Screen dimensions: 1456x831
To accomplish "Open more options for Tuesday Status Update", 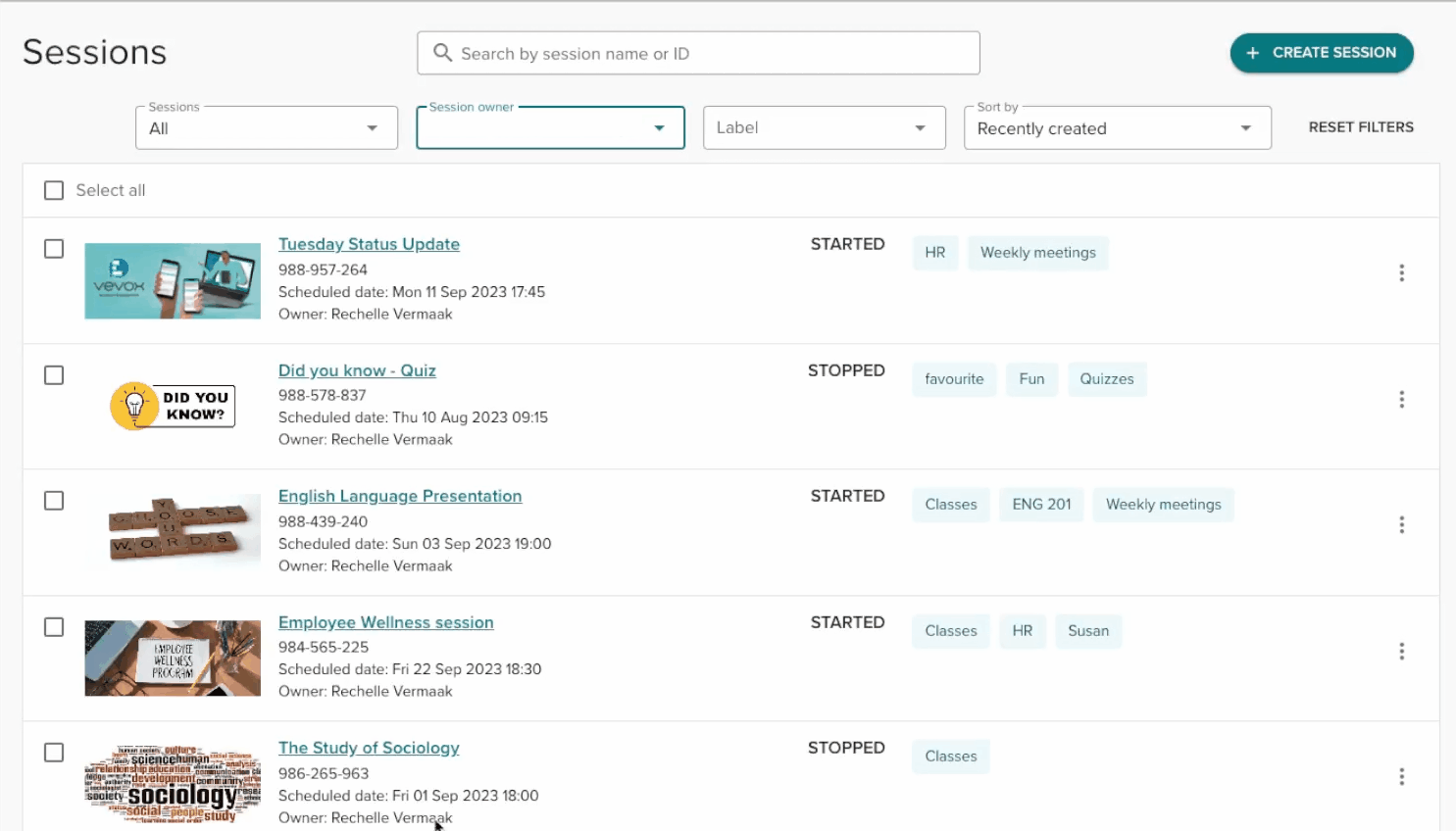I will point(1401,273).
